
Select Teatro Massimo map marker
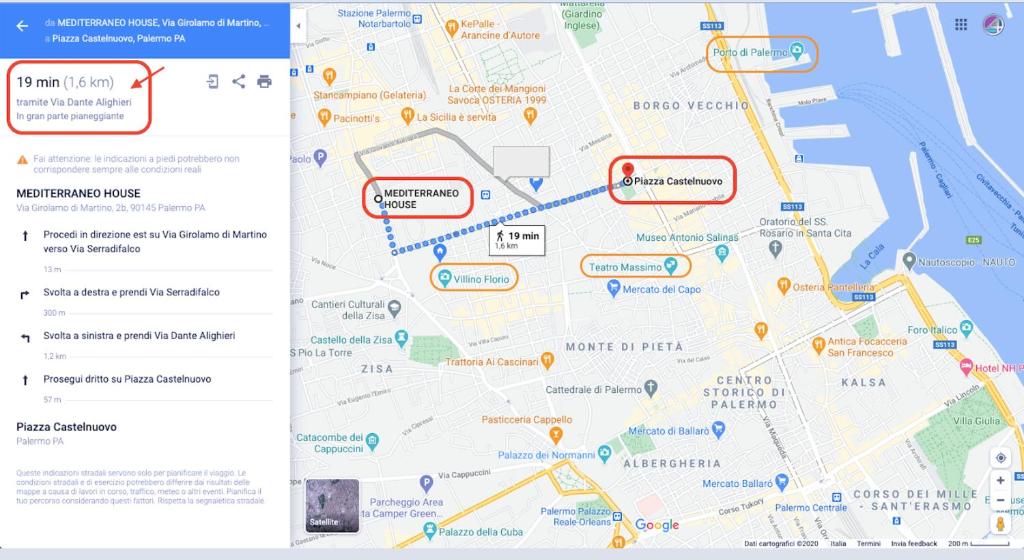671,266
